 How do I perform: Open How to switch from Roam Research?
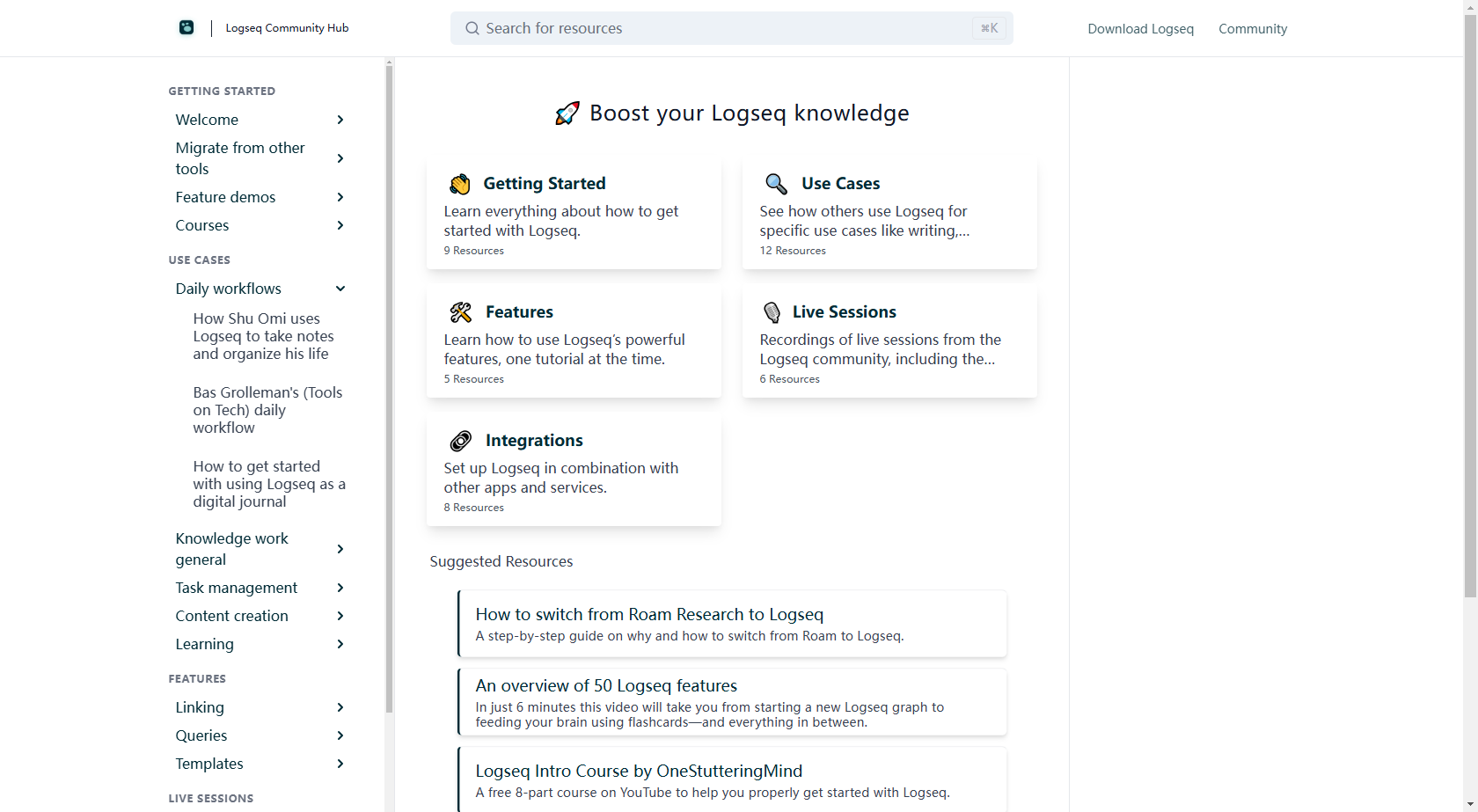pos(649,614)
